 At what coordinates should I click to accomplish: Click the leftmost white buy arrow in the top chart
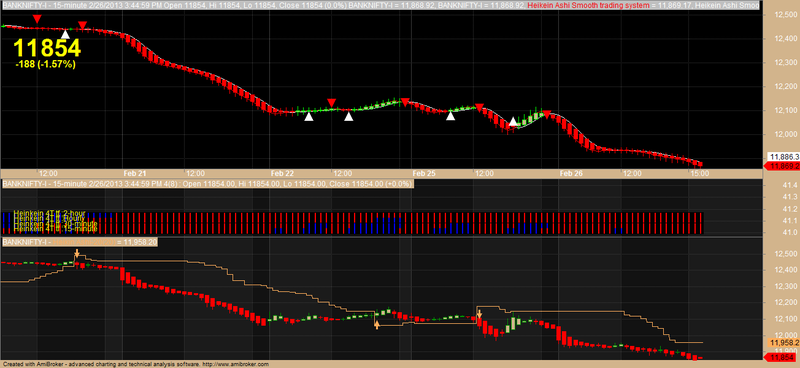point(65,34)
